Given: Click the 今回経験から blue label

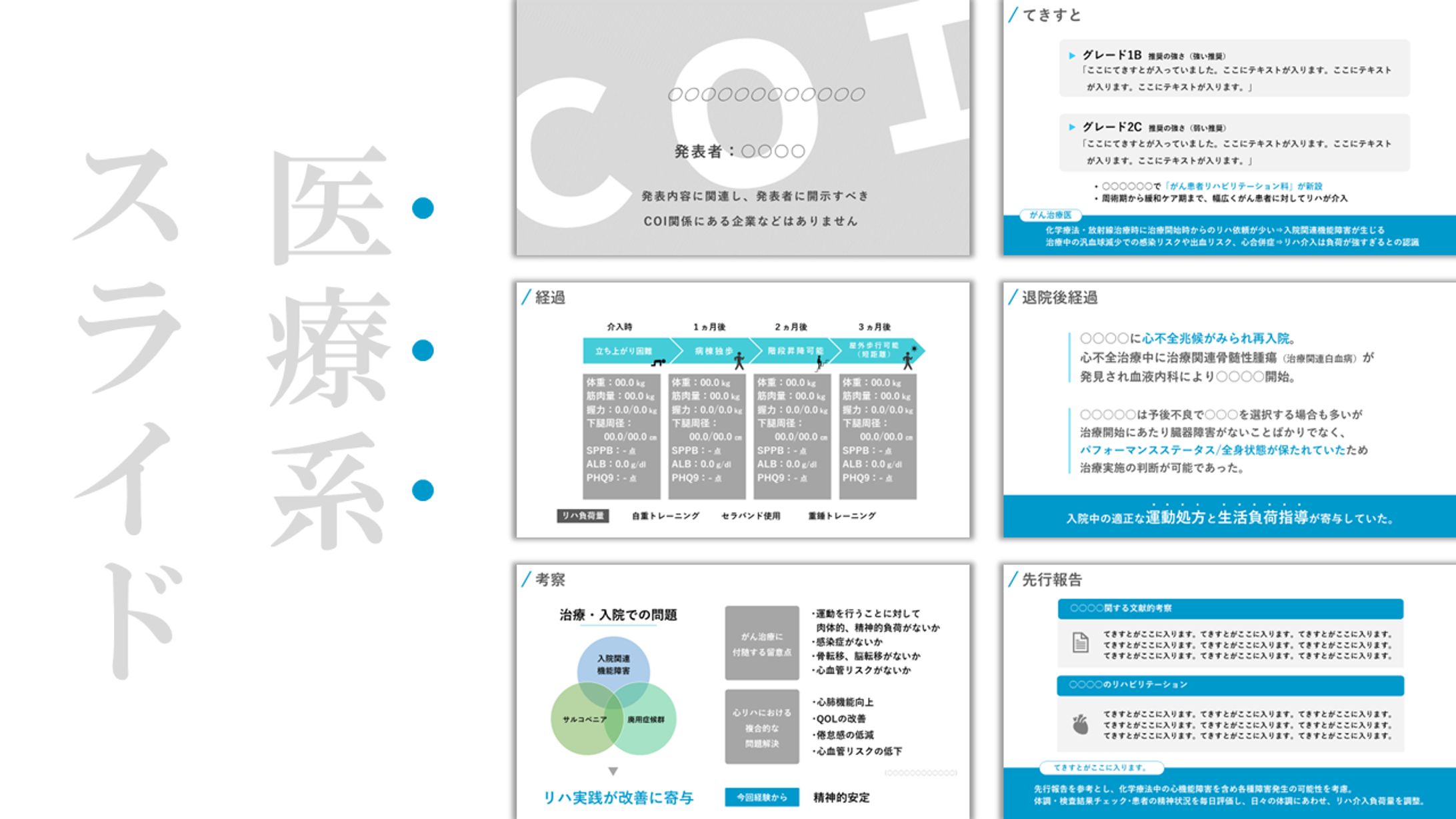Looking at the screenshot, I should click(761, 797).
